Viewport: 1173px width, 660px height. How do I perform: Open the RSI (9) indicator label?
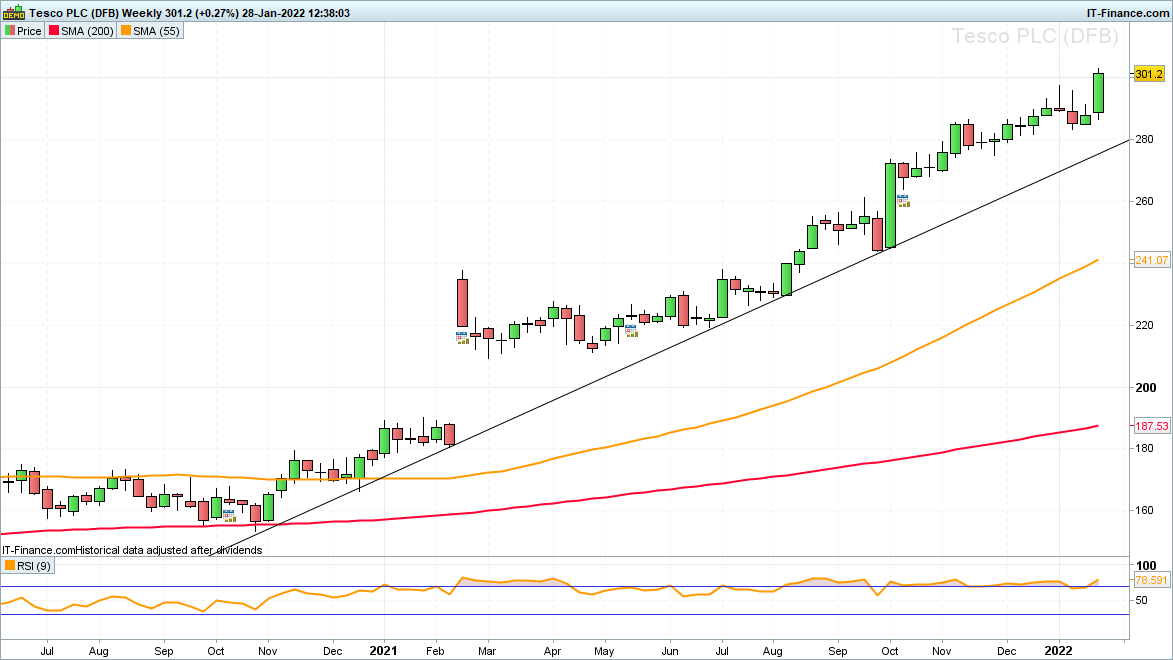tap(28, 566)
